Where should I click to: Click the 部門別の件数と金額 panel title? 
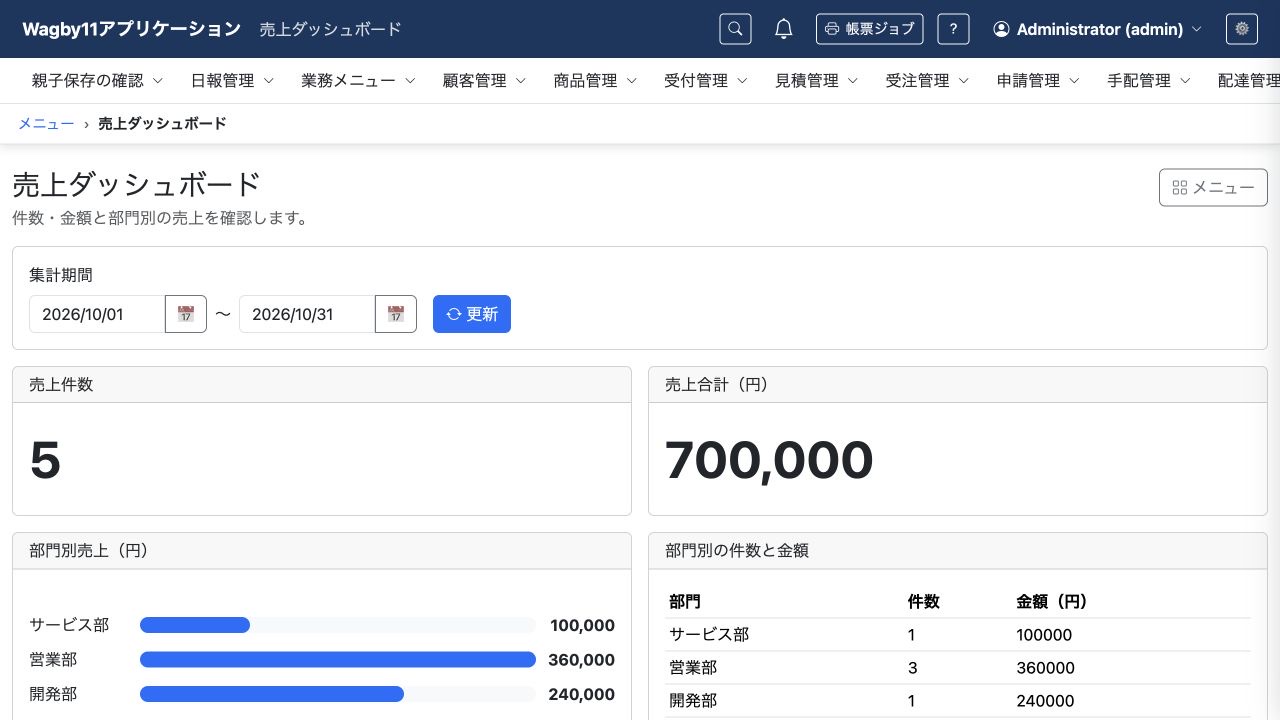click(737, 550)
